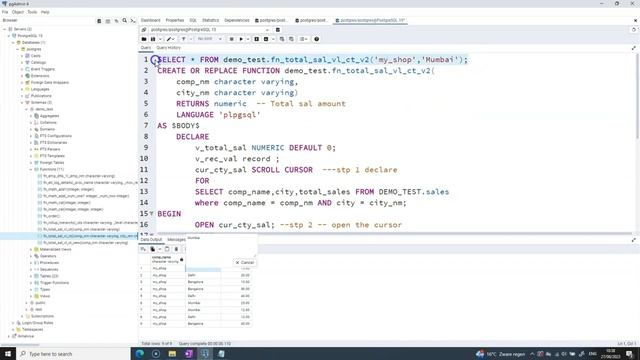Image resolution: width=640 pixels, height=360 pixels.
Task: Click the Open File folder icon
Action: pyautogui.click(x=144, y=39)
